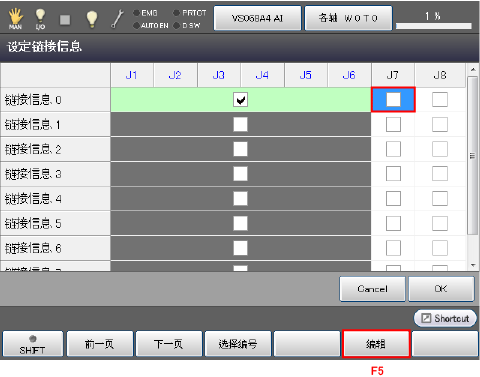Click the 编辑 F5 button
Viewport: 480px width, 377px height.
click(376, 344)
